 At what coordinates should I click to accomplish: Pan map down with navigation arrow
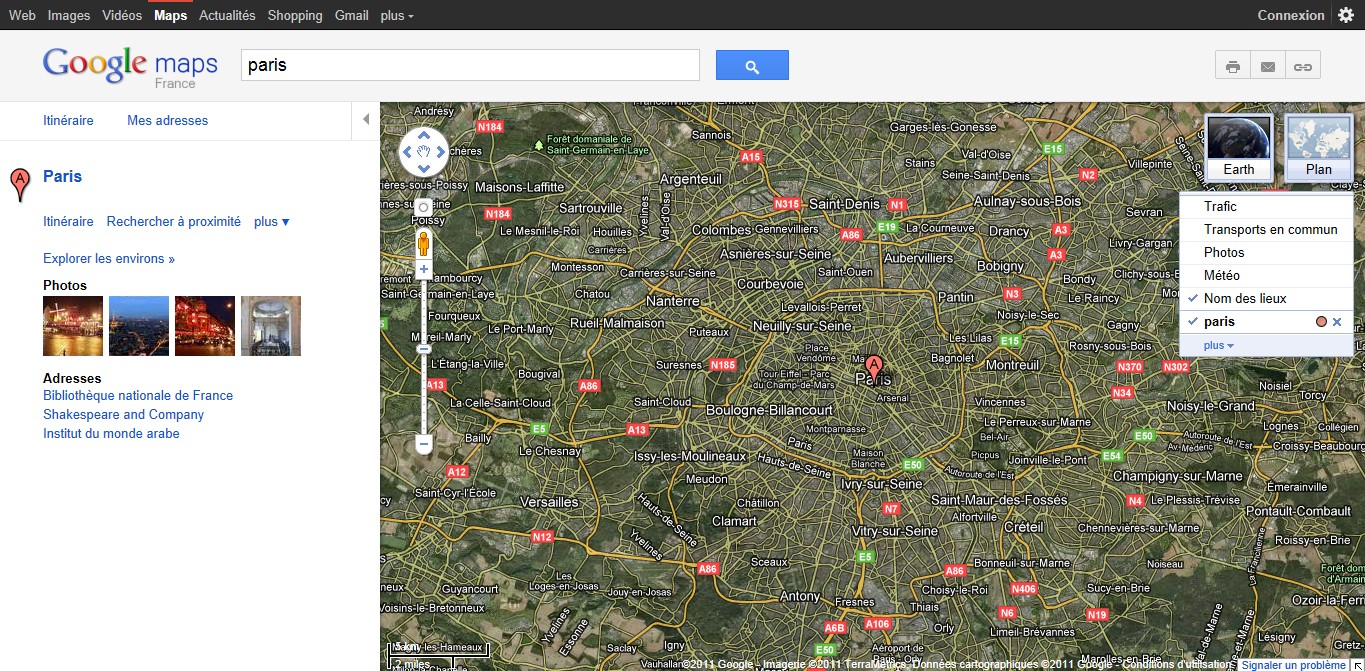pos(424,169)
